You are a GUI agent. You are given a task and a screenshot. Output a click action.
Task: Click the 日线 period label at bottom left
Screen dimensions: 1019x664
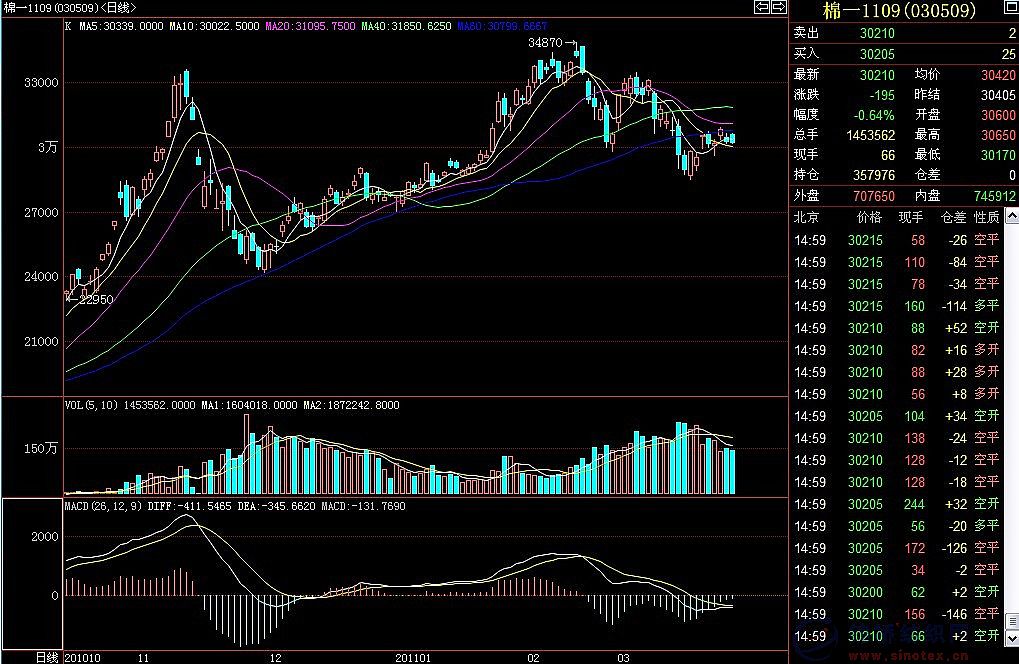coord(46,657)
